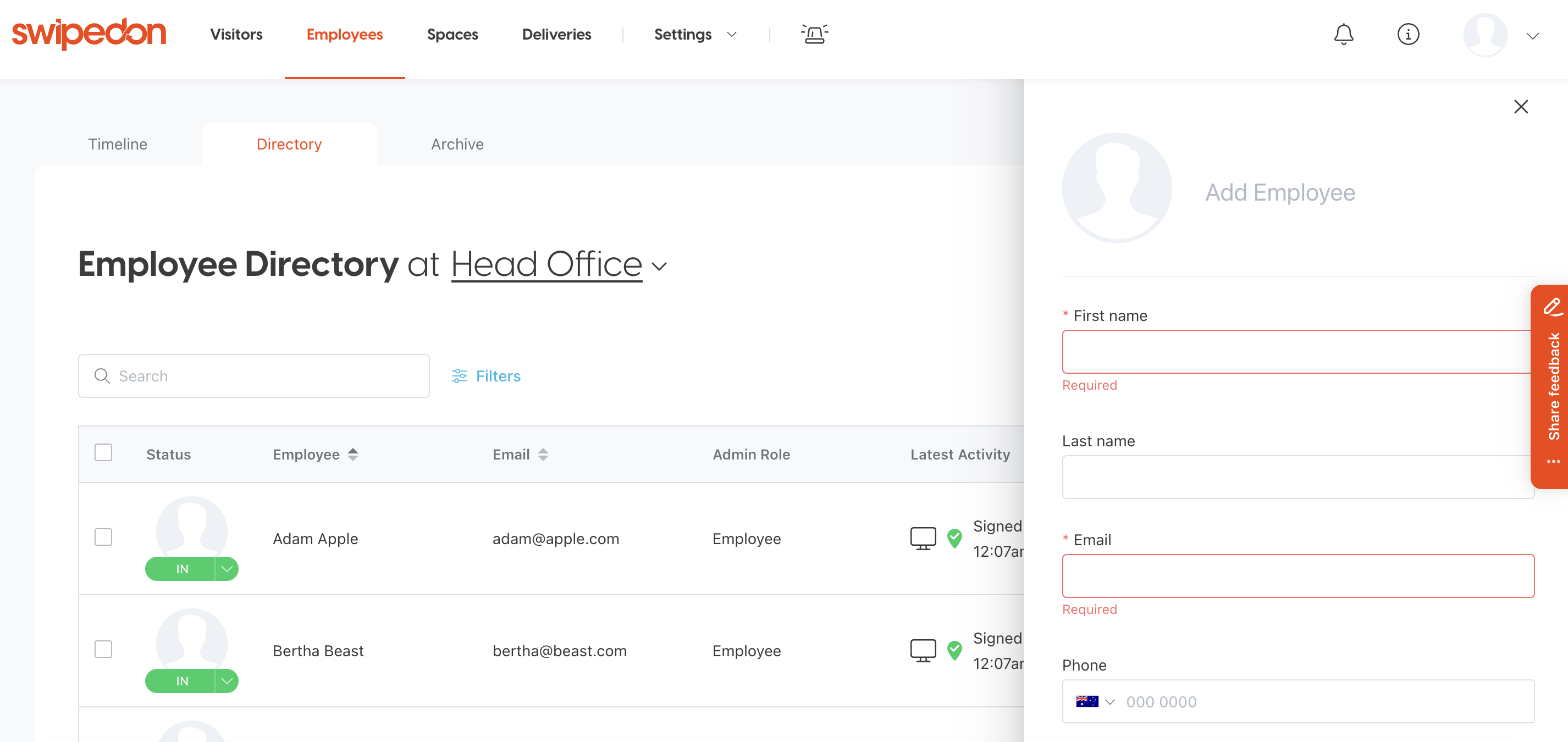
Task: Click the Filters sliders icon
Action: pyautogui.click(x=459, y=375)
